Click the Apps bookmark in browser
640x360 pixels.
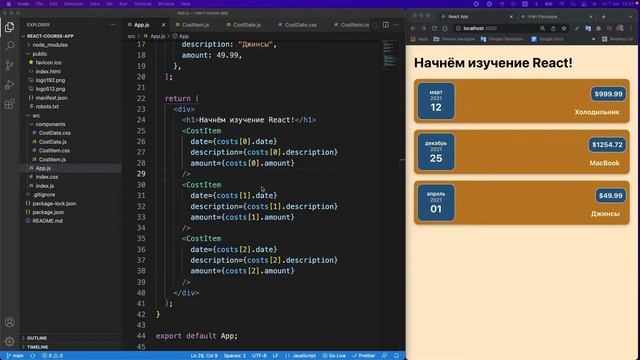pyautogui.click(x=419, y=39)
